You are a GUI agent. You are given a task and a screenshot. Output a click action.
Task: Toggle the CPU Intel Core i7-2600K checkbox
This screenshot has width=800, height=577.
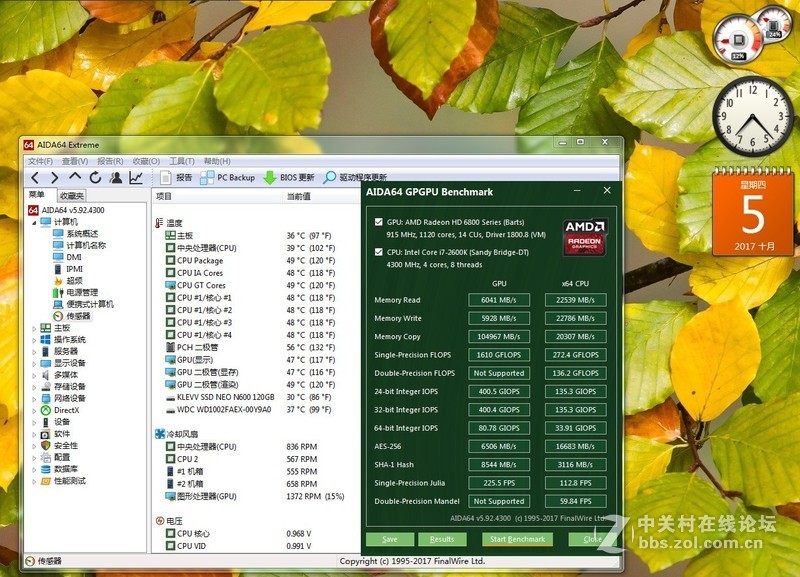tap(379, 252)
